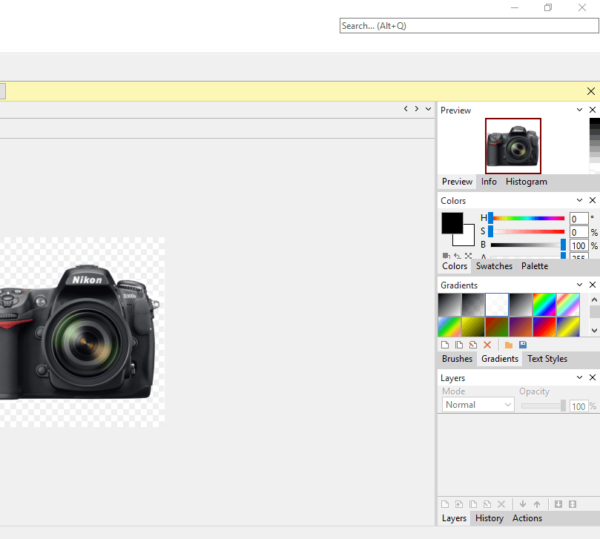
Task: Switch to the Swatches tab
Action: (x=494, y=266)
